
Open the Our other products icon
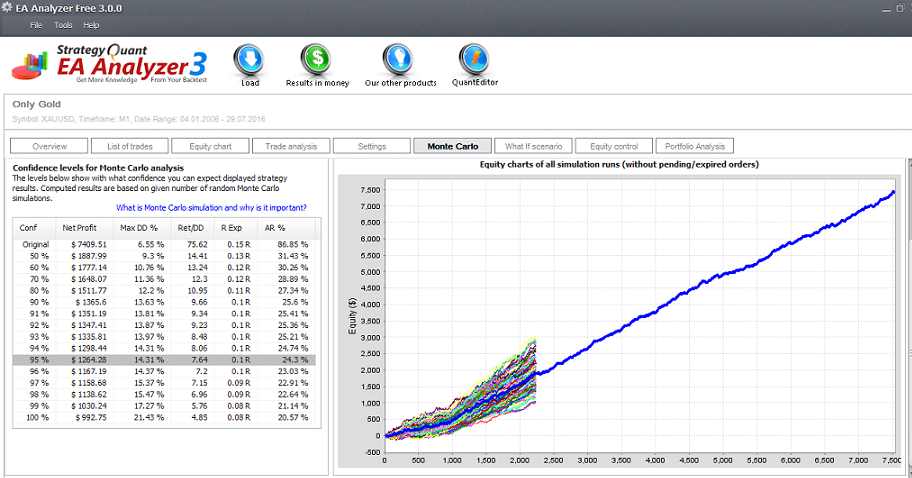[400, 60]
